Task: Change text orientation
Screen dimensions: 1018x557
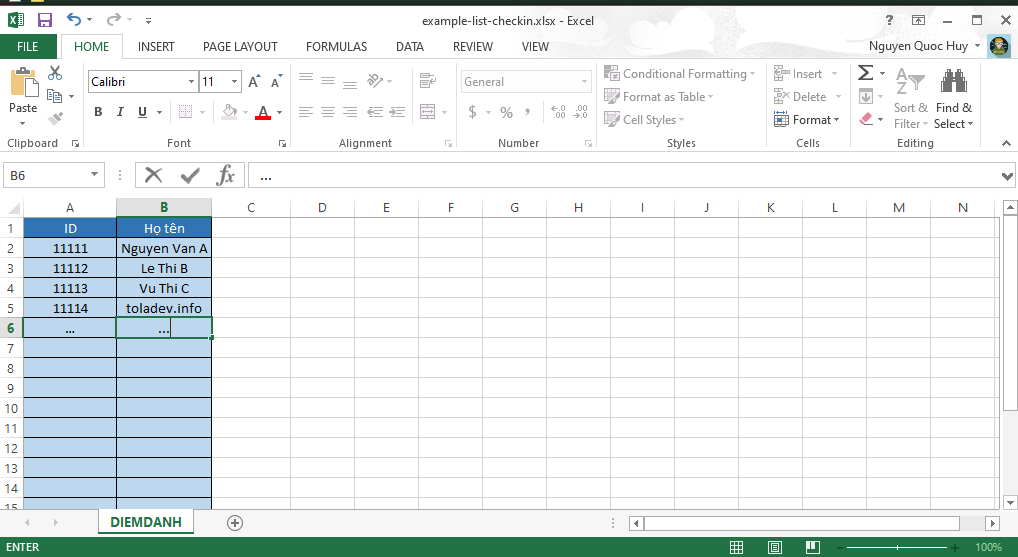Action: click(x=375, y=81)
